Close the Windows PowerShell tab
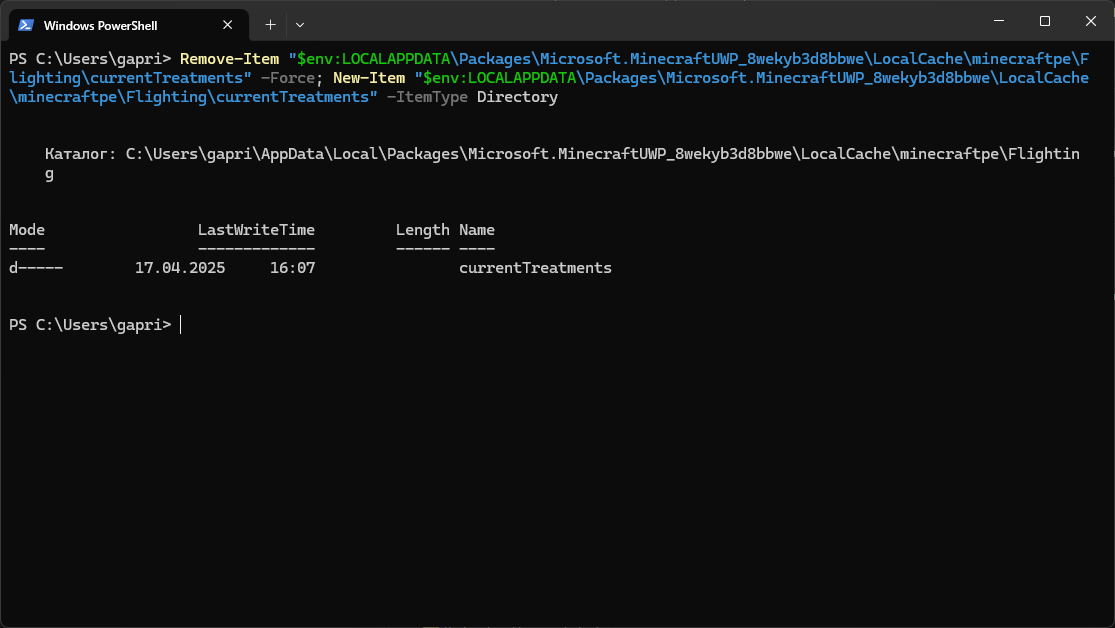 pyautogui.click(x=228, y=25)
